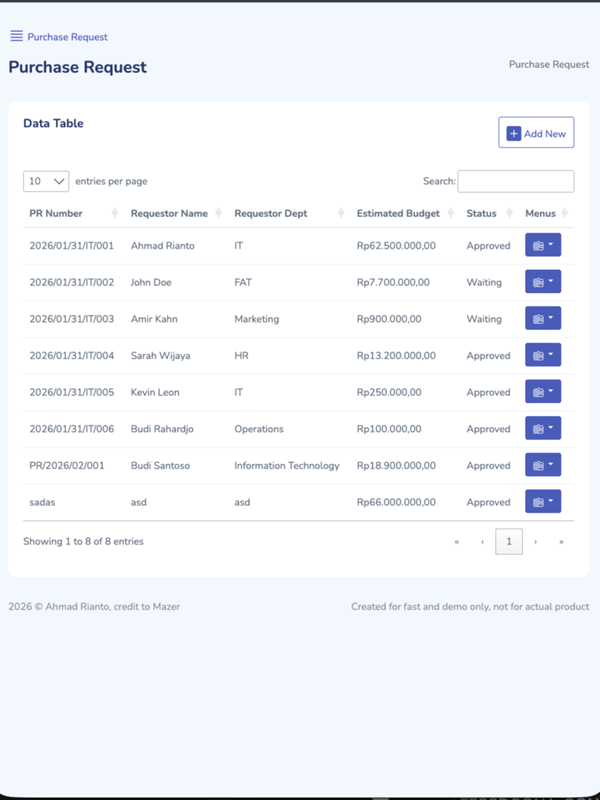
Task: Go to last page of pagination
Action: click(x=561, y=542)
